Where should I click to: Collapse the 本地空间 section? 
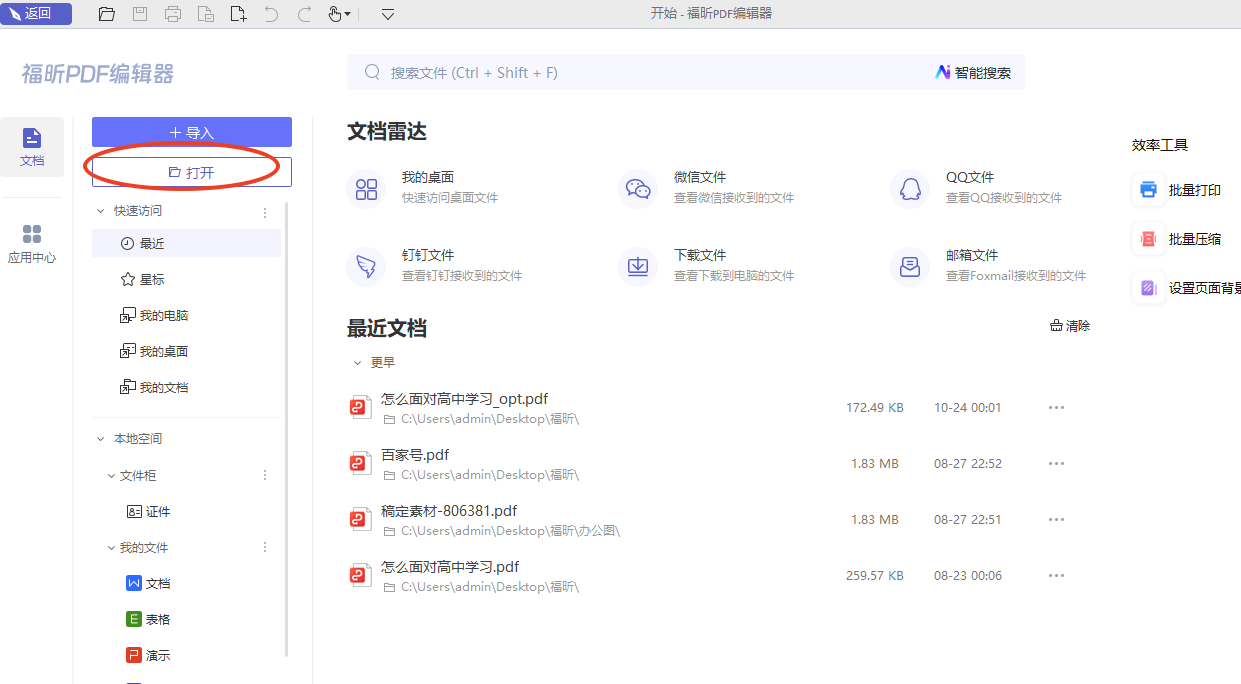click(x=100, y=439)
